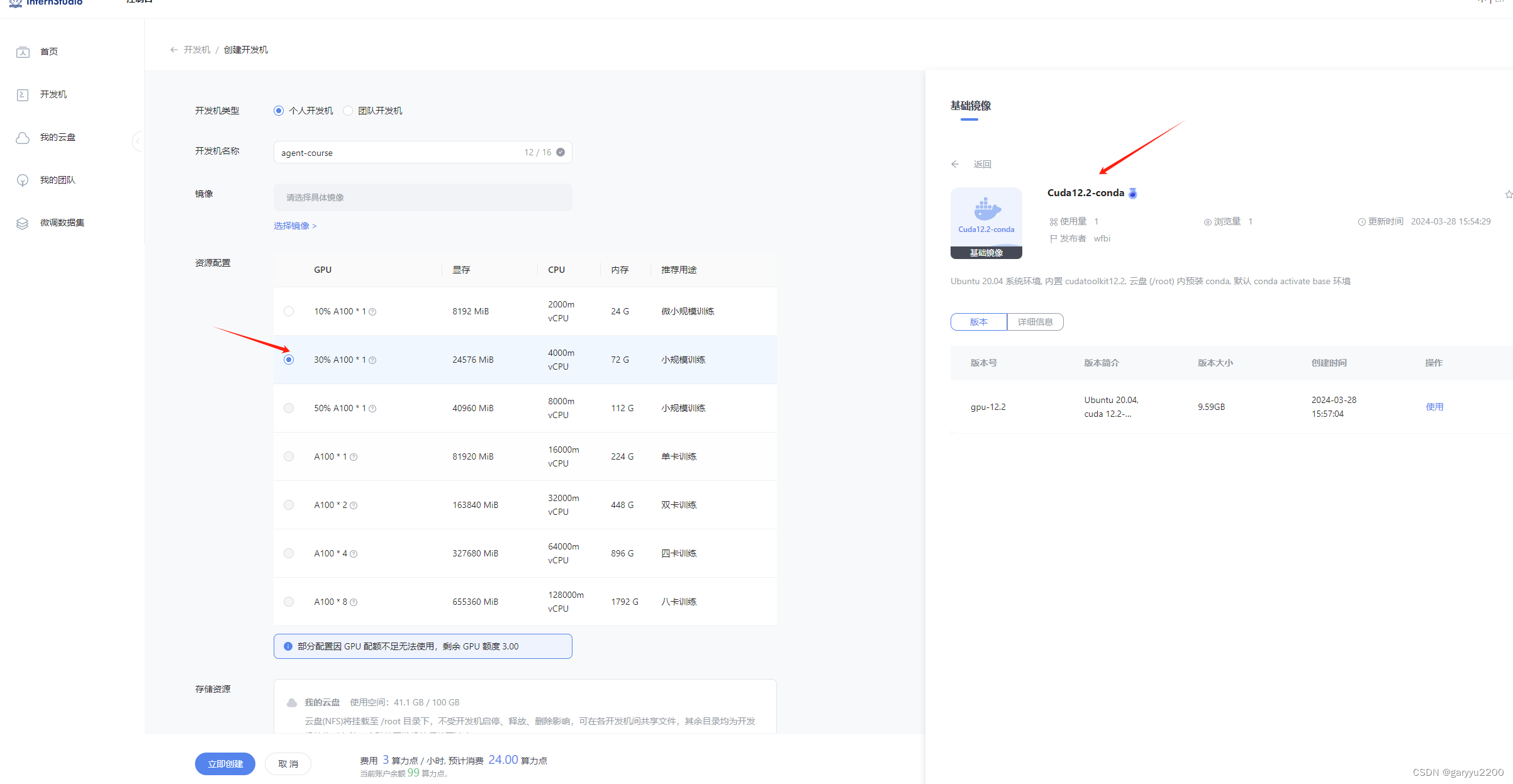
Task: Select 团队开发机 radio option
Action: pos(348,111)
